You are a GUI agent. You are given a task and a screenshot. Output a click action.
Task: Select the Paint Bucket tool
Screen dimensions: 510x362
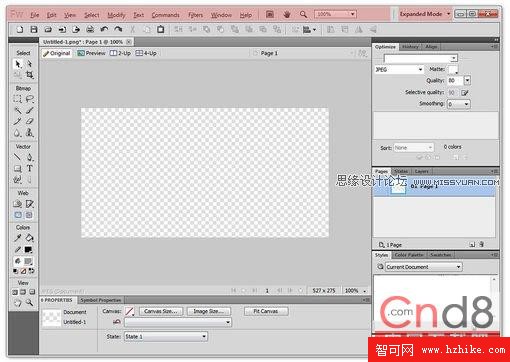coord(30,238)
